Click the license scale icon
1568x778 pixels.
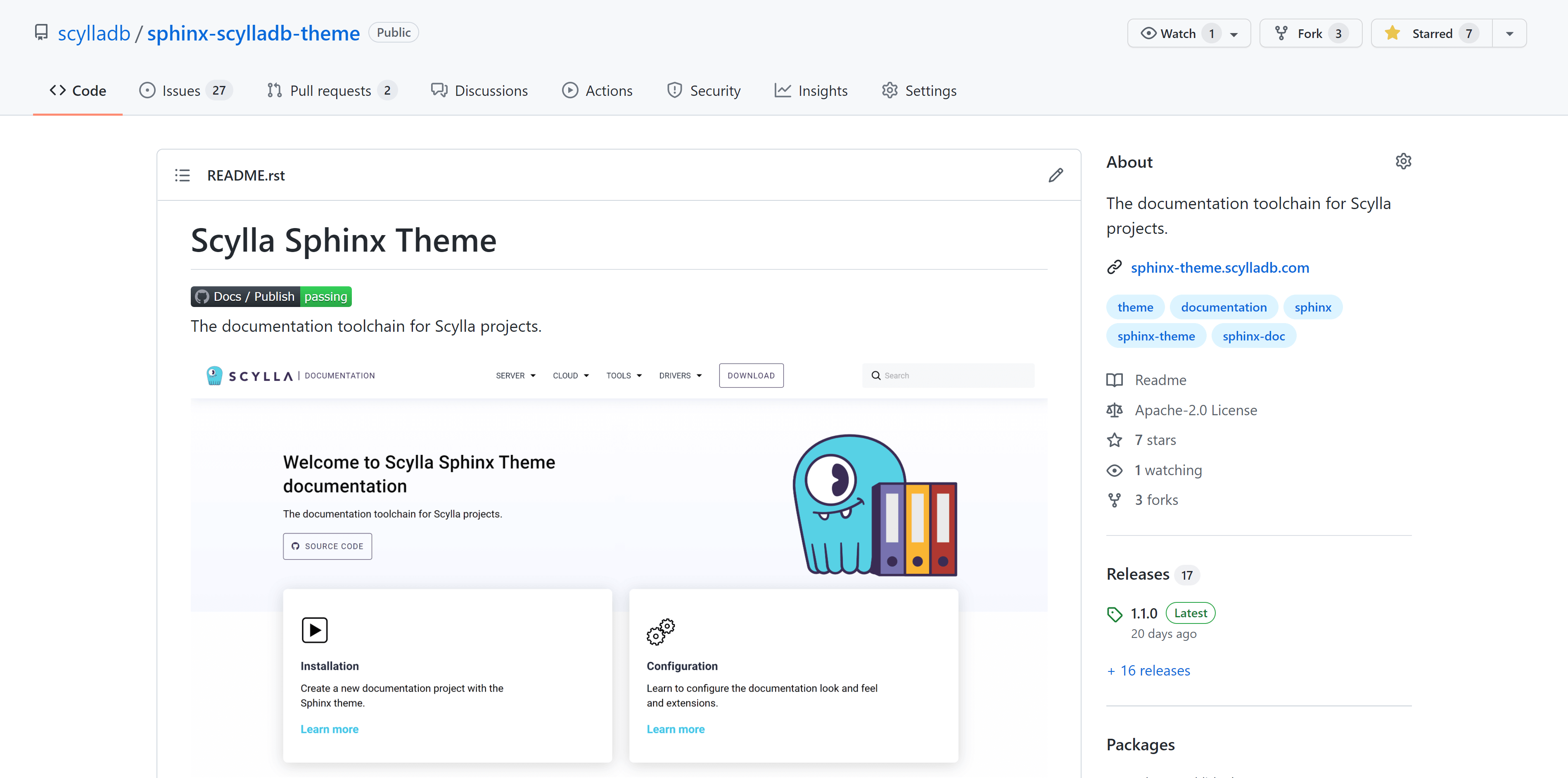1115,410
